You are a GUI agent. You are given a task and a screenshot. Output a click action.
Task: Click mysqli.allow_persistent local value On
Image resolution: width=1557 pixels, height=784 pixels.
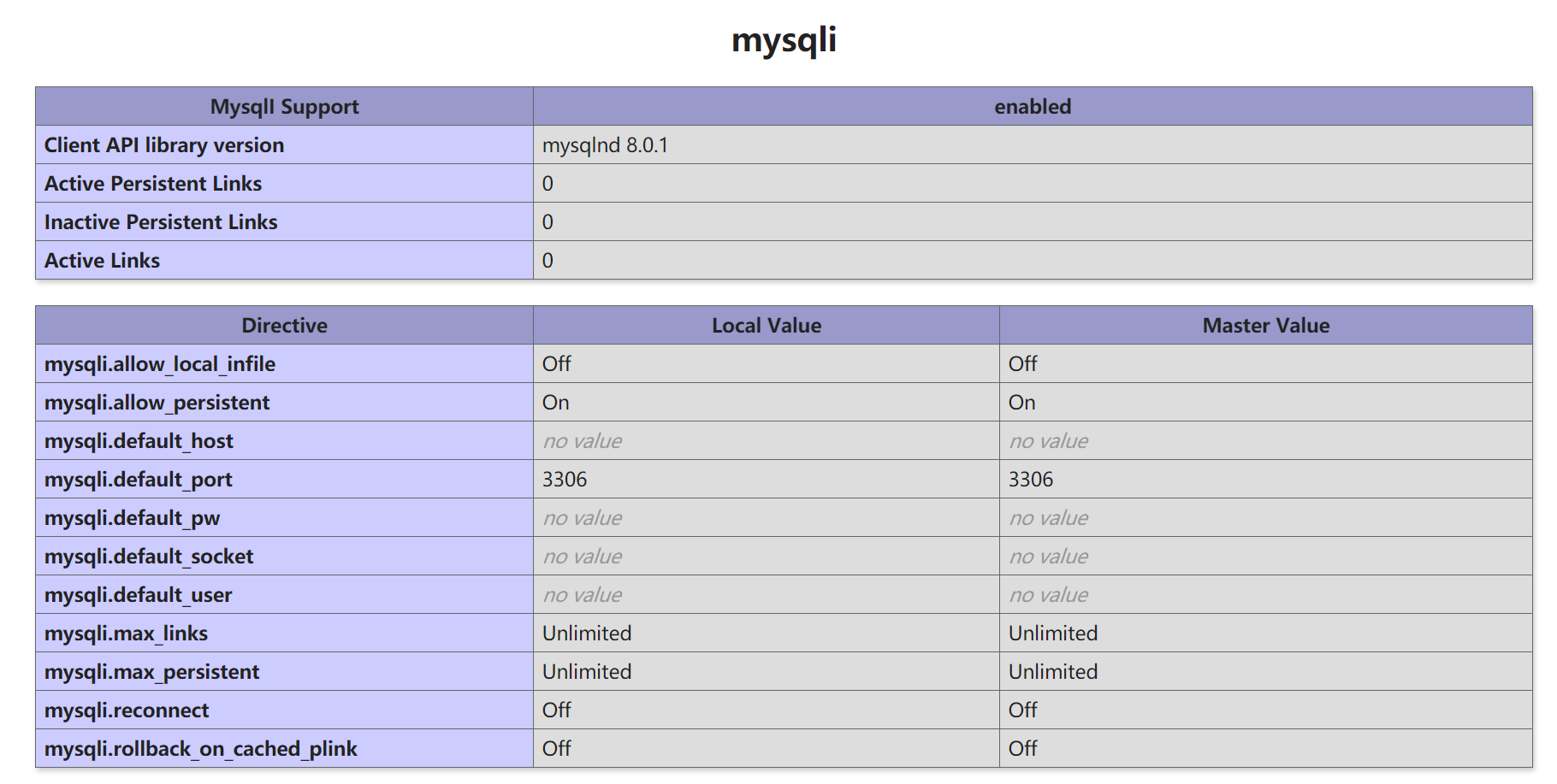[555, 403]
